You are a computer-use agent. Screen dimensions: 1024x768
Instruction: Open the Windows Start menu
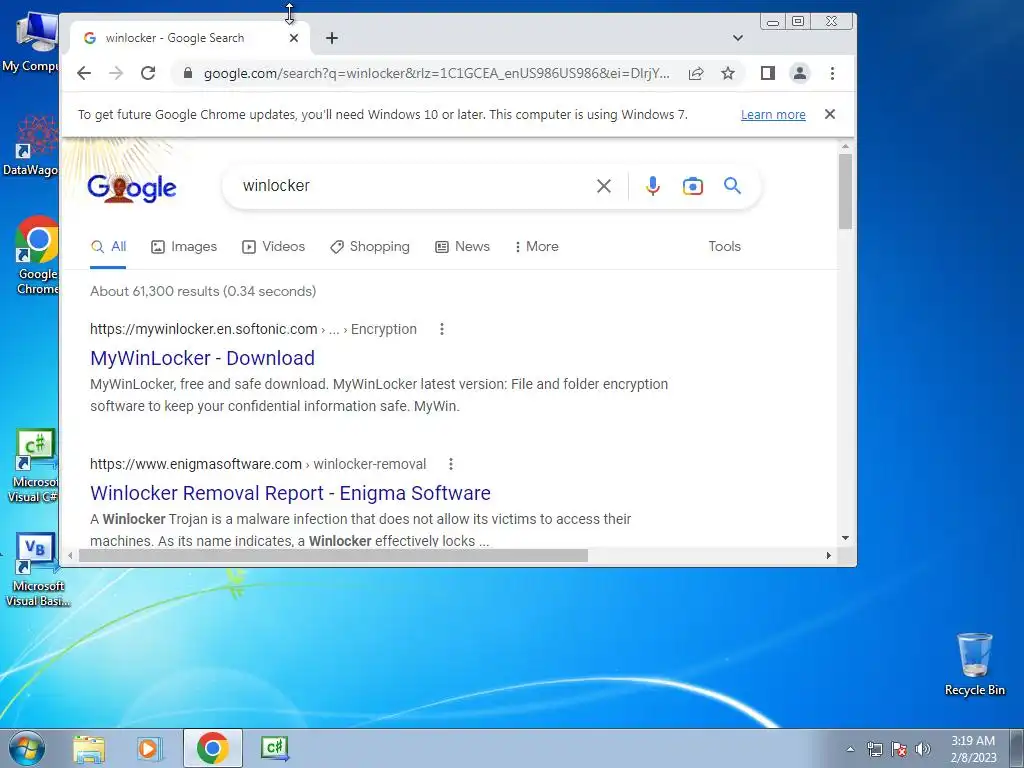[27, 748]
